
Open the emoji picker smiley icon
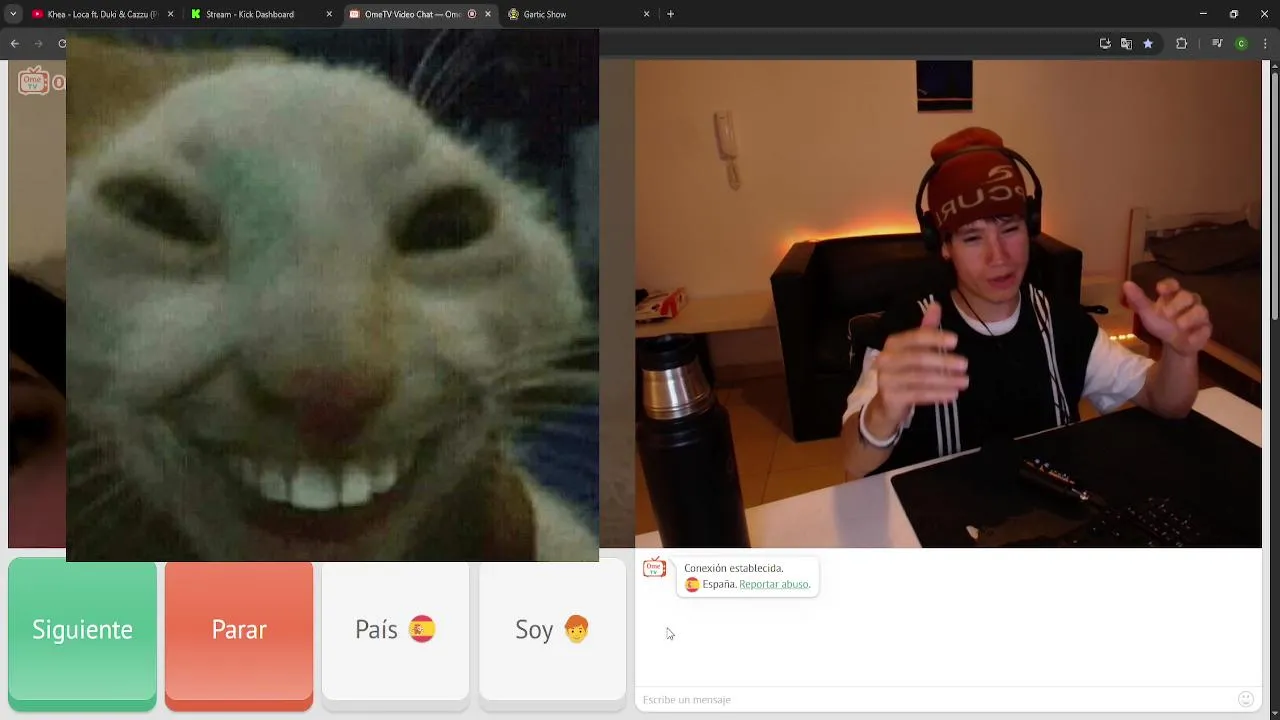(1245, 699)
